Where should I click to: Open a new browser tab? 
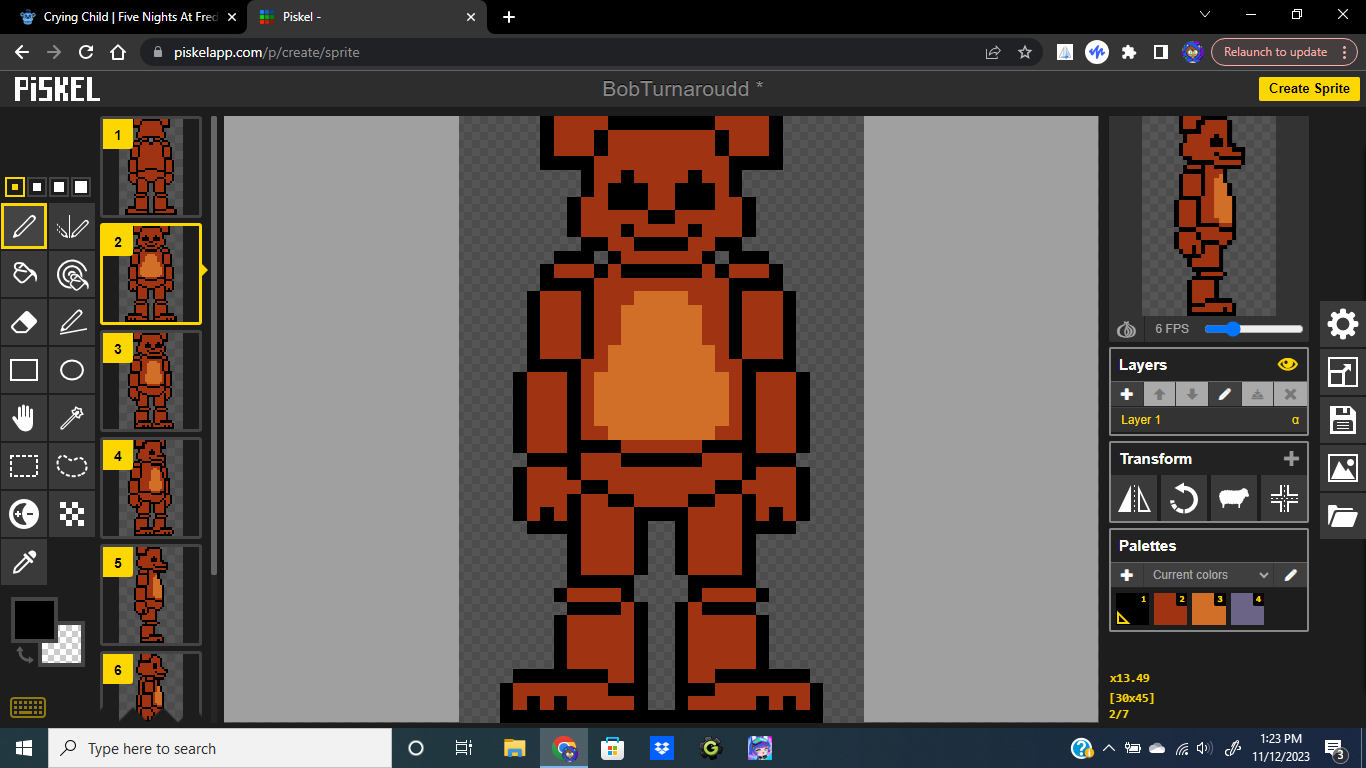pyautogui.click(x=509, y=17)
